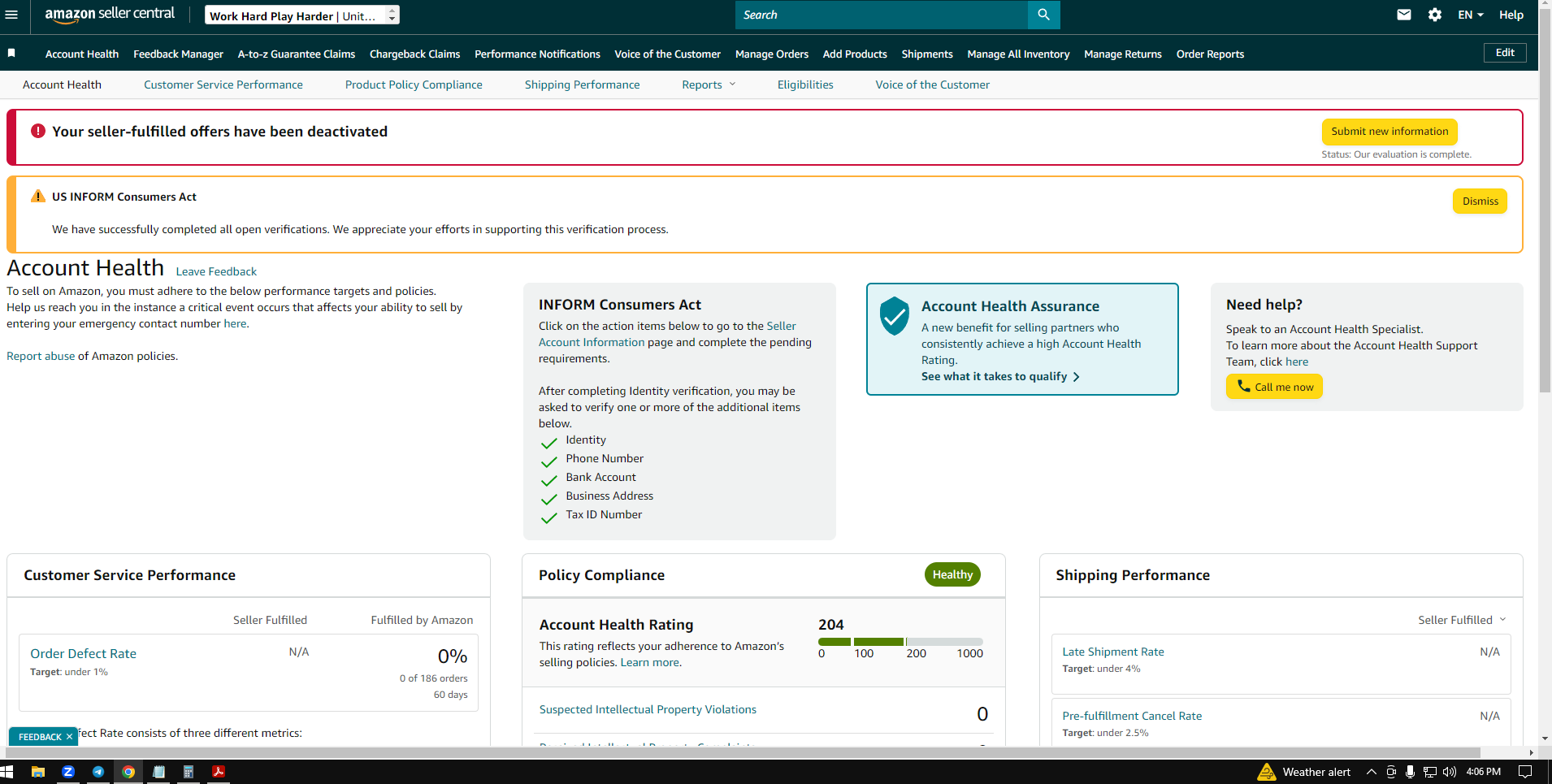
Task: Switch to Google Chrome in the taskbar
Action: click(128, 772)
